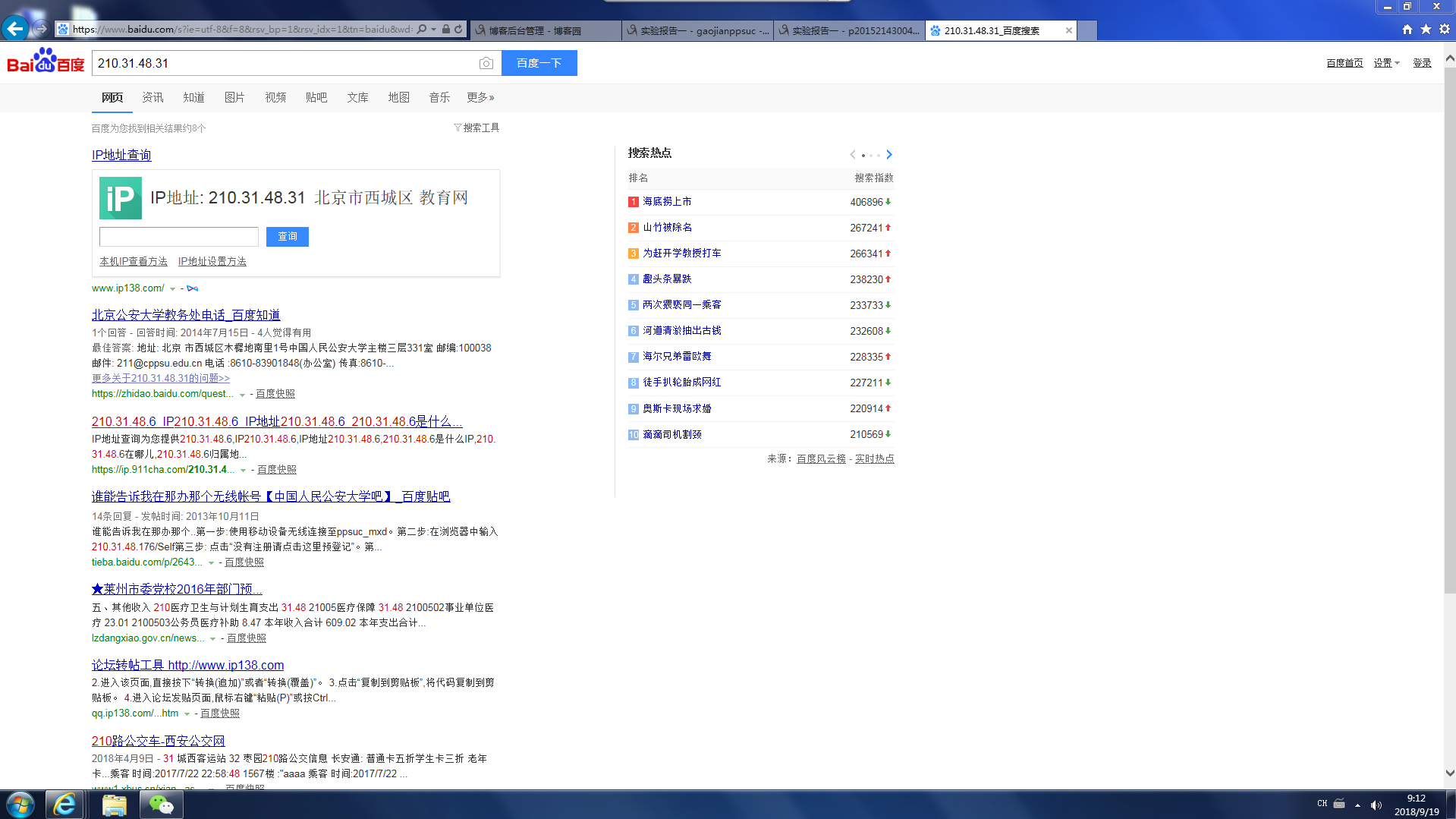Click the green IP logo icon
The image size is (1456, 819).
(x=121, y=198)
